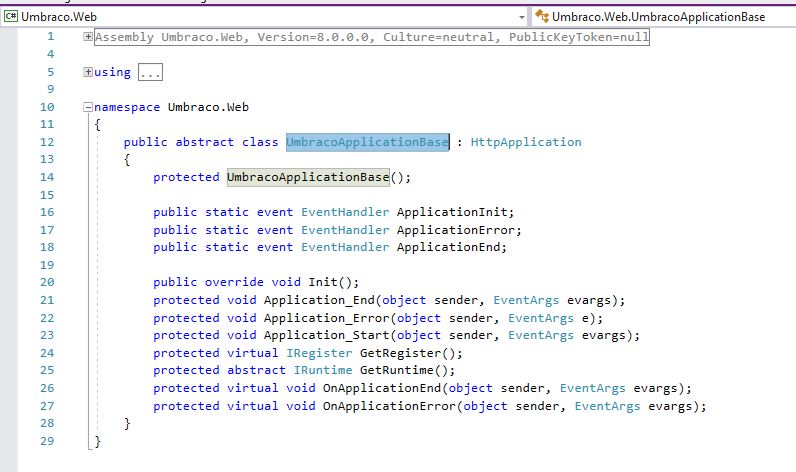This screenshot has height=472, width=796.
Task: Click the virtual keyword on GetRegister line
Action: pos(252,353)
